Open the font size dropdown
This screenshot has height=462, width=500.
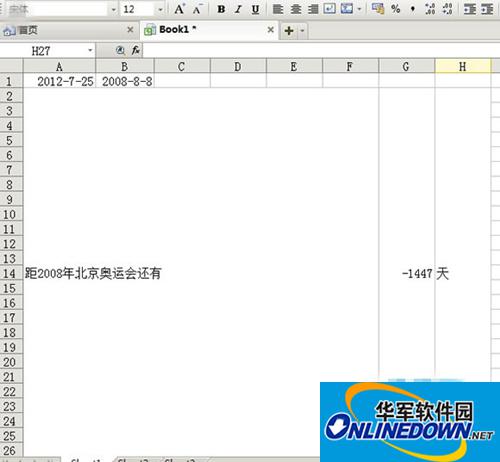click(161, 9)
